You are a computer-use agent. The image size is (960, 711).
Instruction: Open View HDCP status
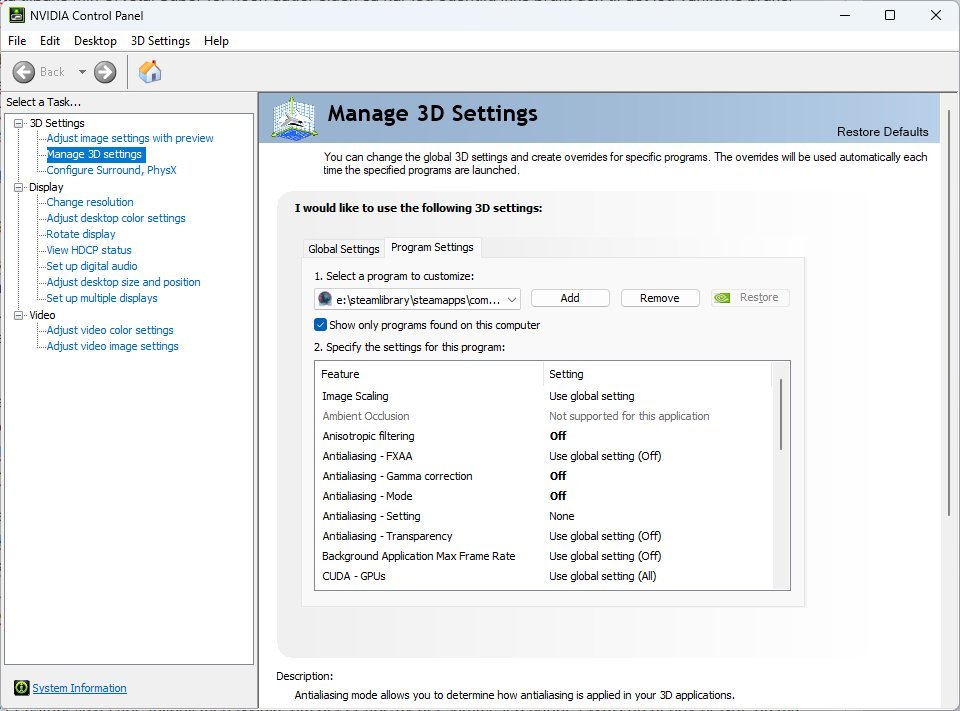click(x=89, y=250)
